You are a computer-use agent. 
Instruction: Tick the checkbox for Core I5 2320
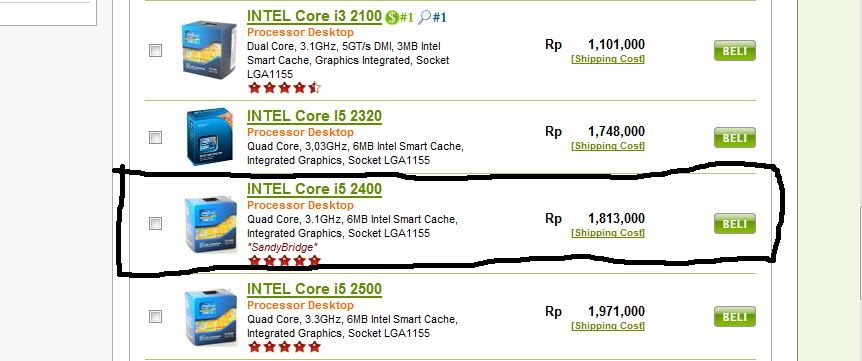tap(156, 137)
